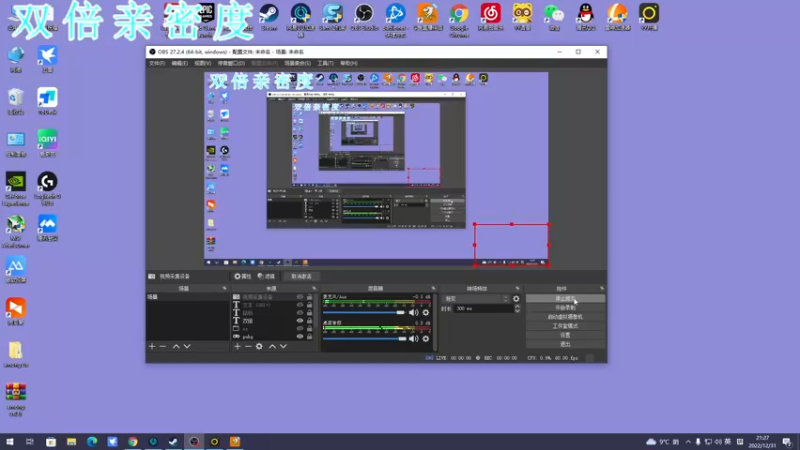Click Studio Mode button in Controls
The width and height of the screenshot is (800, 450).
tap(565, 326)
